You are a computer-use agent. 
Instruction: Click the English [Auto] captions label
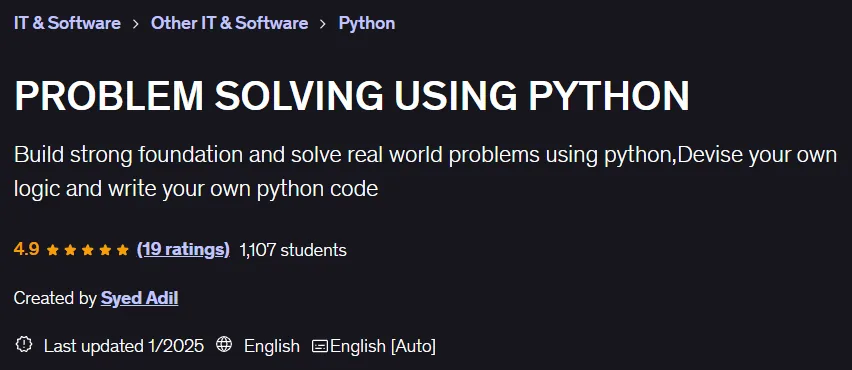[x=383, y=346]
